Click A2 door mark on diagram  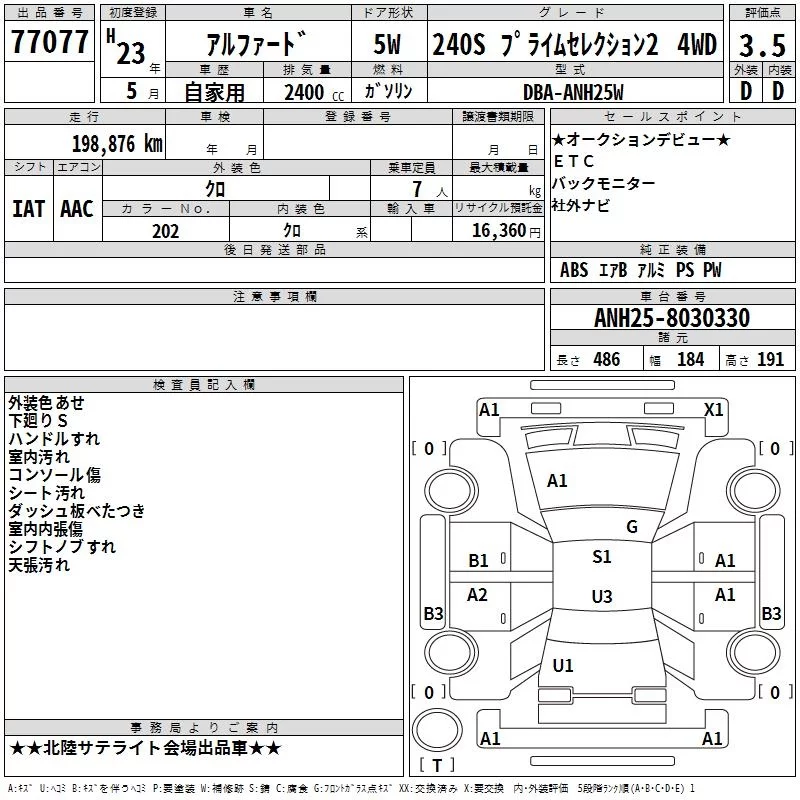[477, 594]
